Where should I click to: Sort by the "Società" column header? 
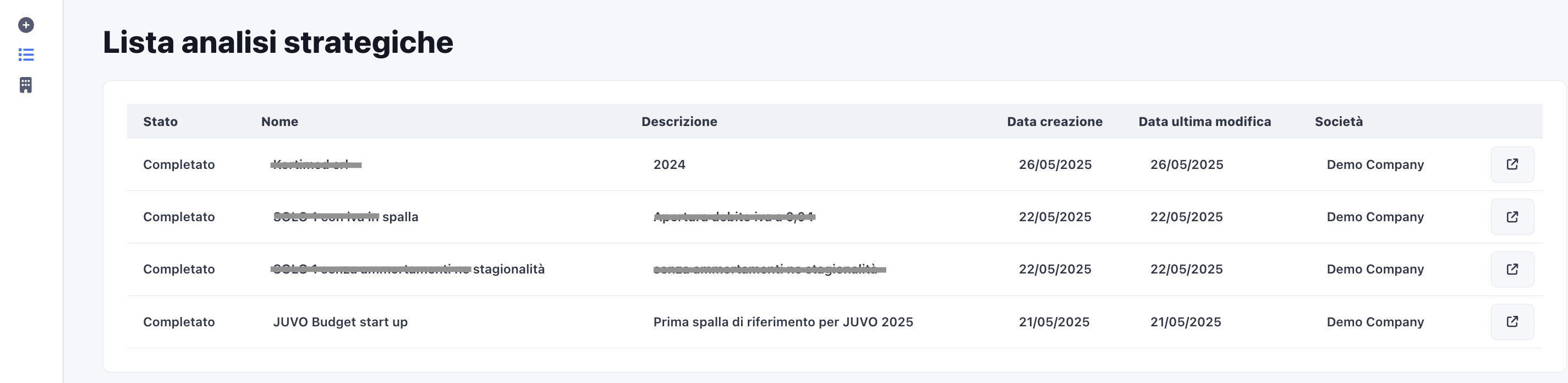pos(1339,121)
